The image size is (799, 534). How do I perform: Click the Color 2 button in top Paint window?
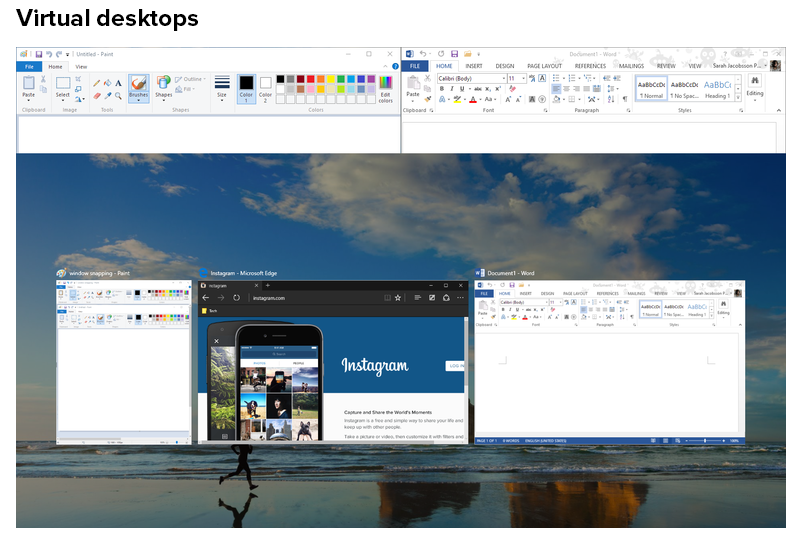[x=265, y=90]
